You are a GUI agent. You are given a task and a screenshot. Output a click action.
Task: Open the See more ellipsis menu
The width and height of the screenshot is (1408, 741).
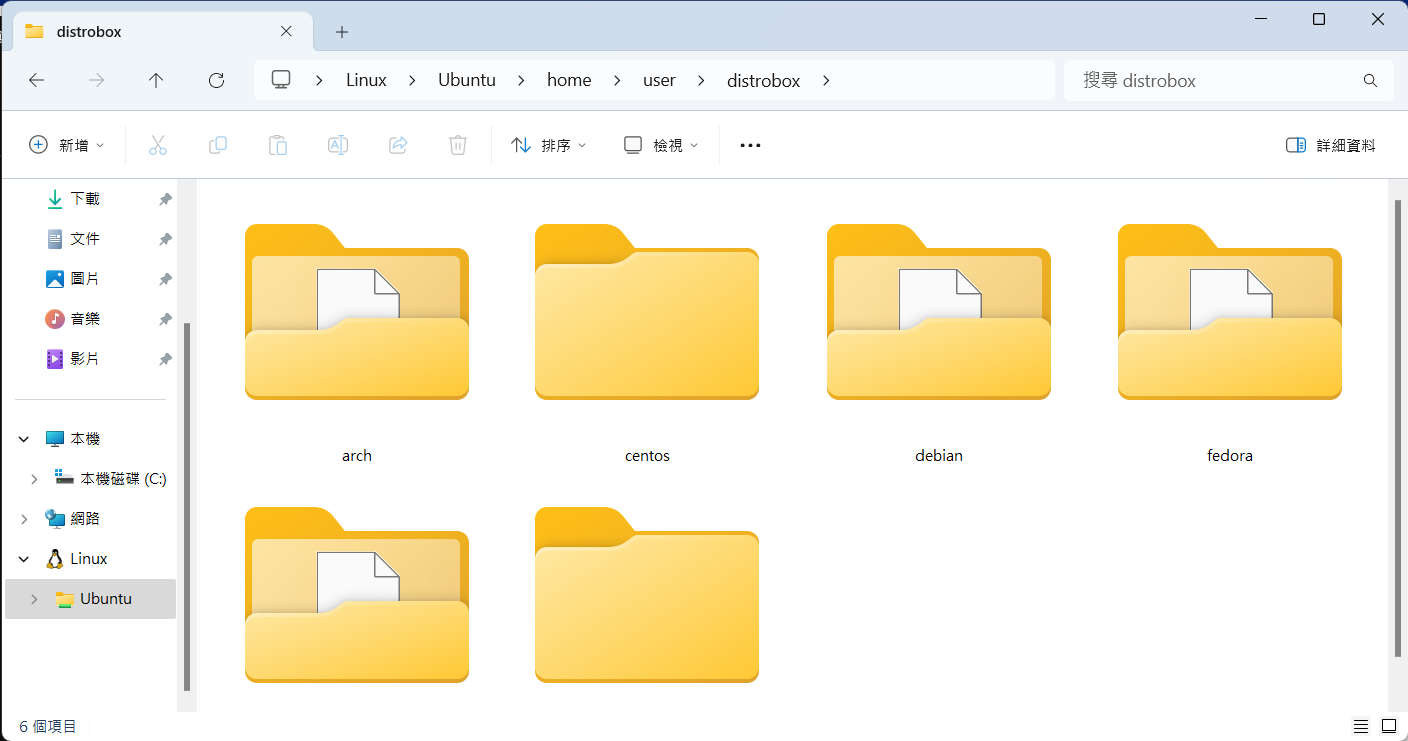750,145
